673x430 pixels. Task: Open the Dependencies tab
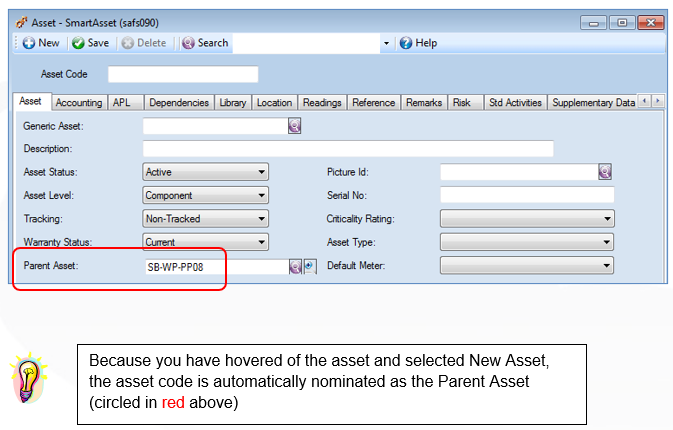[179, 103]
